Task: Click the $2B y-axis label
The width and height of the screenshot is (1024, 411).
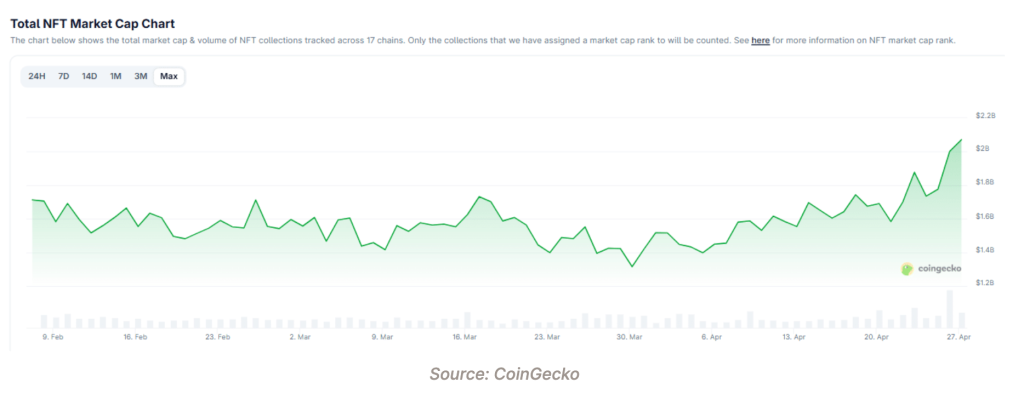Action: click(x=983, y=149)
